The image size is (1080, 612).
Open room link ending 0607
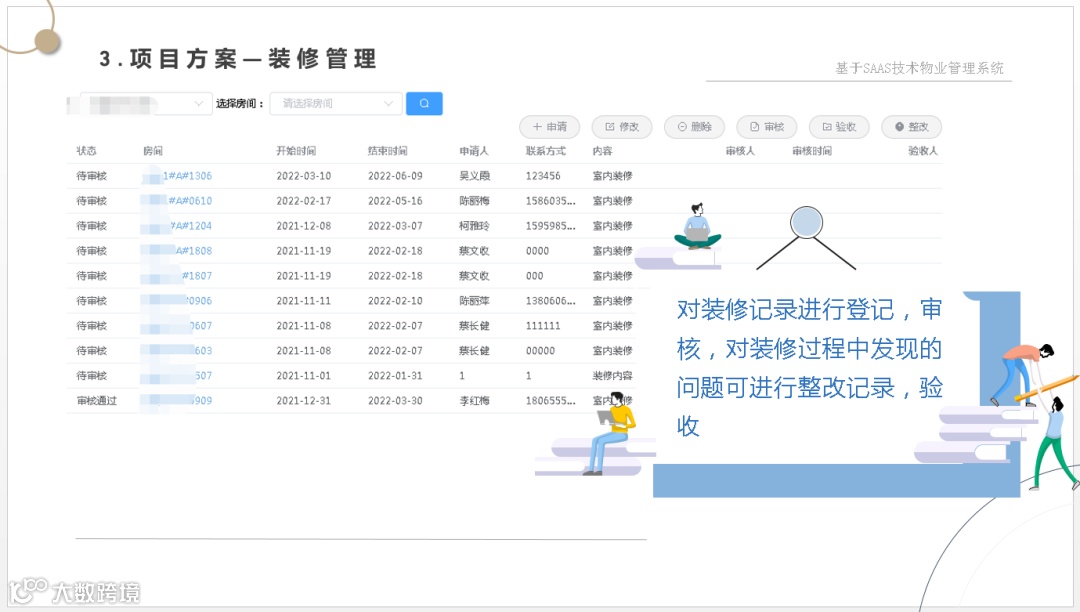pyautogui.click(x=201, y=326)
